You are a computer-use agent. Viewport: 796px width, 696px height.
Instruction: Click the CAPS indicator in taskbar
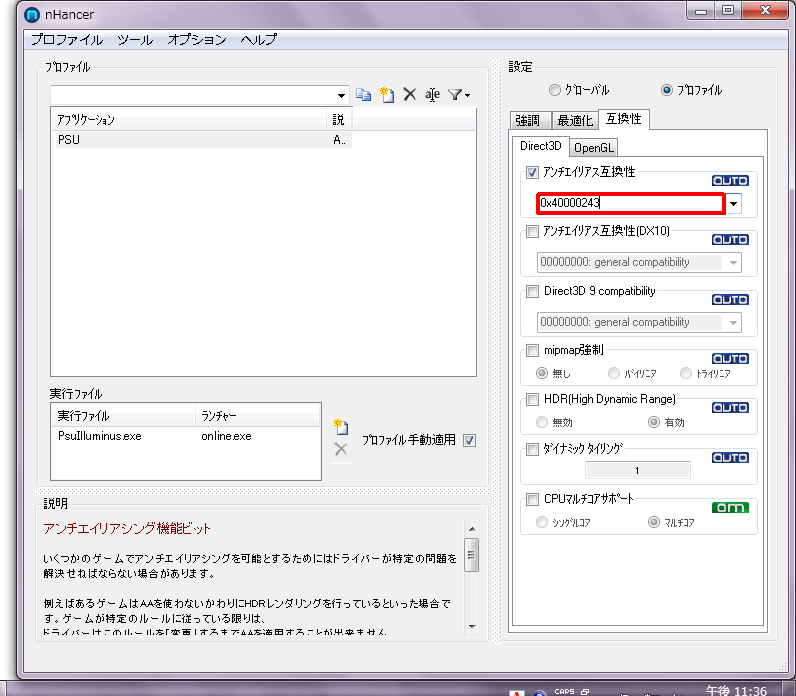565,691
